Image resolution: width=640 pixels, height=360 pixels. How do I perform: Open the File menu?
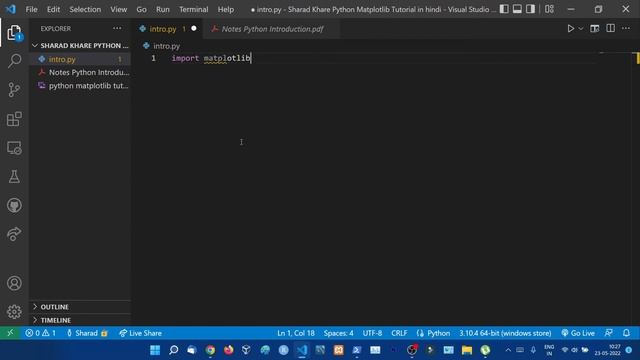pos(31,9)
